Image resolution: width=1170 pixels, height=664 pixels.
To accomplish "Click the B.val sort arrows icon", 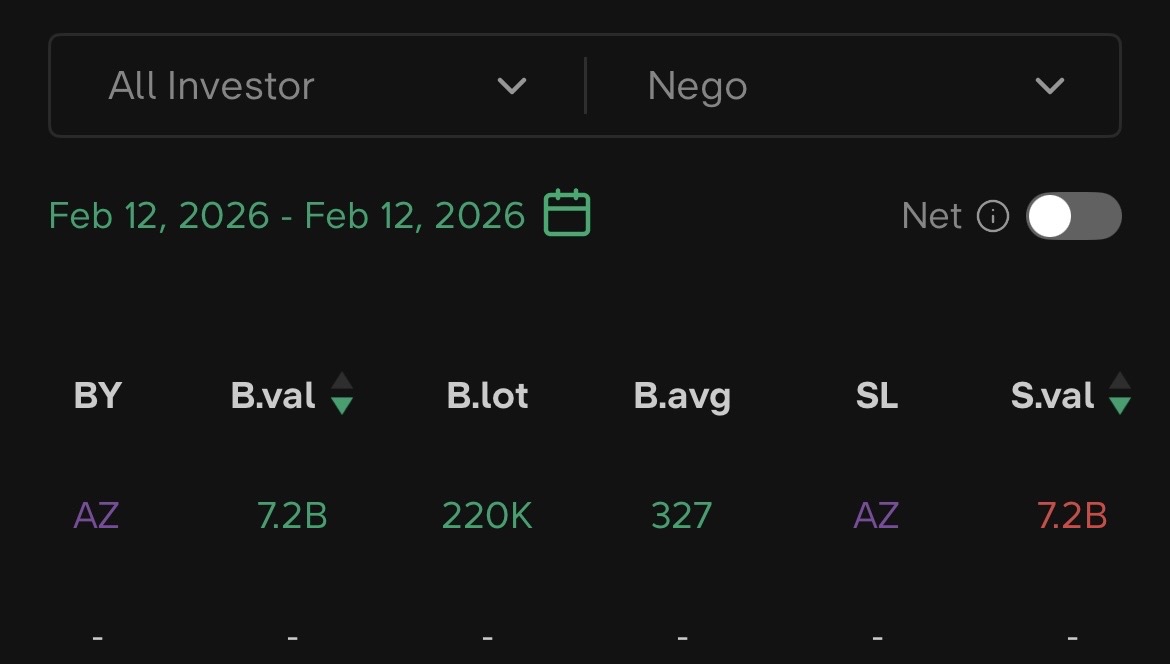I will click(x=342, y=393).
